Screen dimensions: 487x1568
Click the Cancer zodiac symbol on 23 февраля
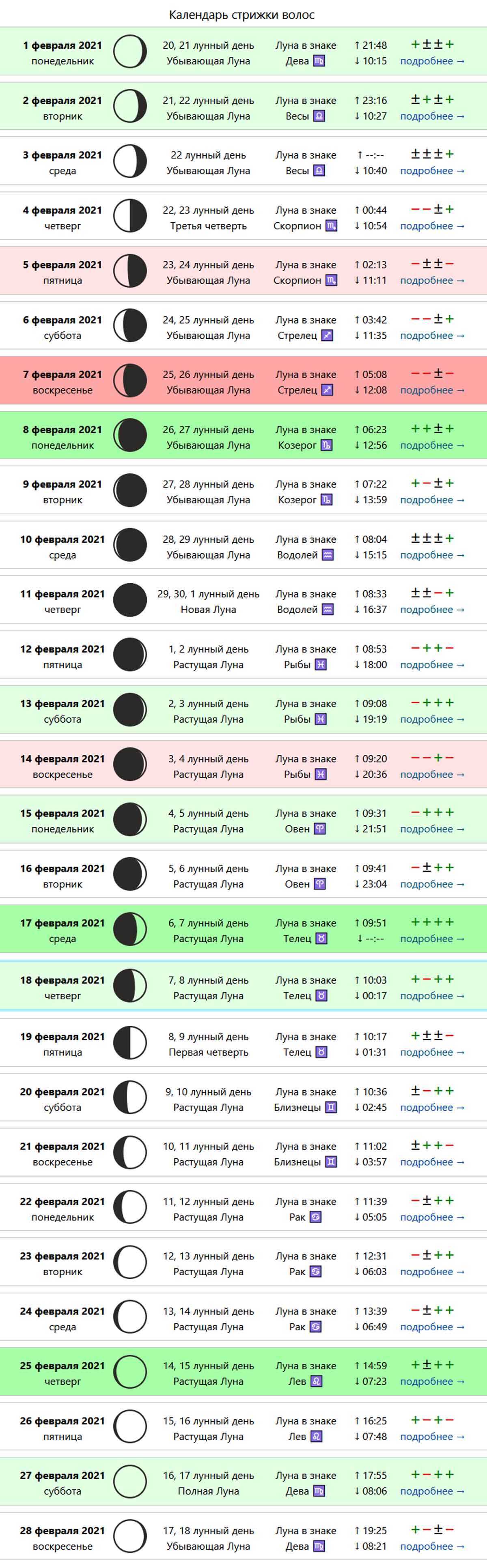pyautogui.click(x=316, y=1272)
